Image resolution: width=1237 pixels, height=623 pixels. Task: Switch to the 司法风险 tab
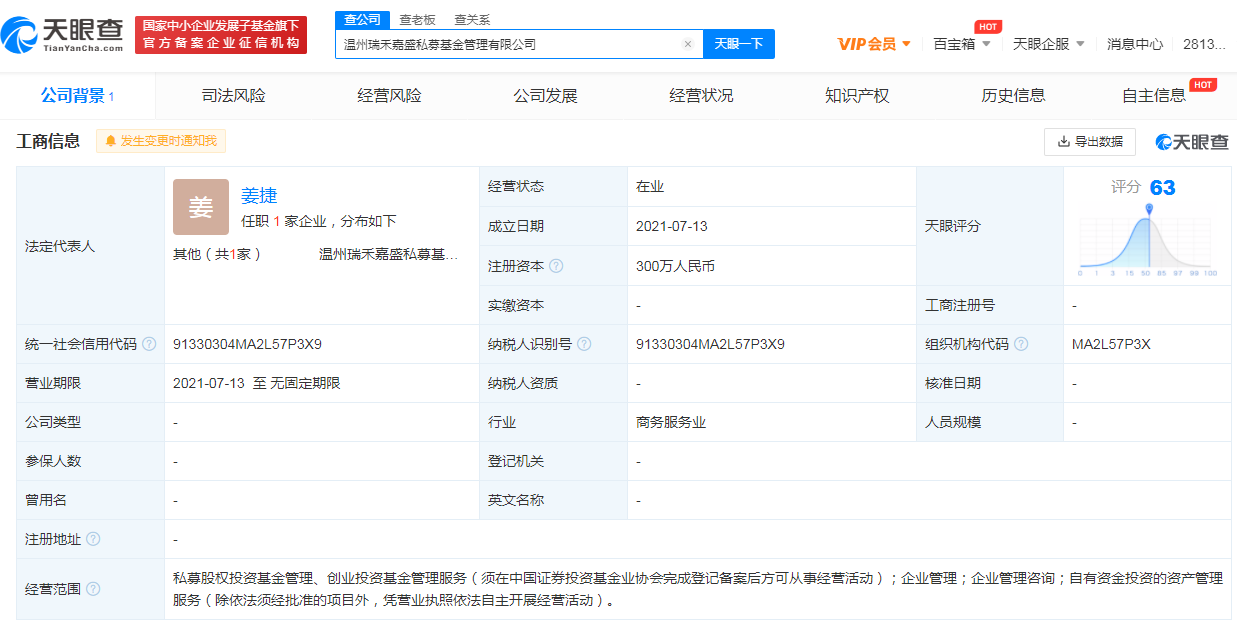(x=233, y=96)
